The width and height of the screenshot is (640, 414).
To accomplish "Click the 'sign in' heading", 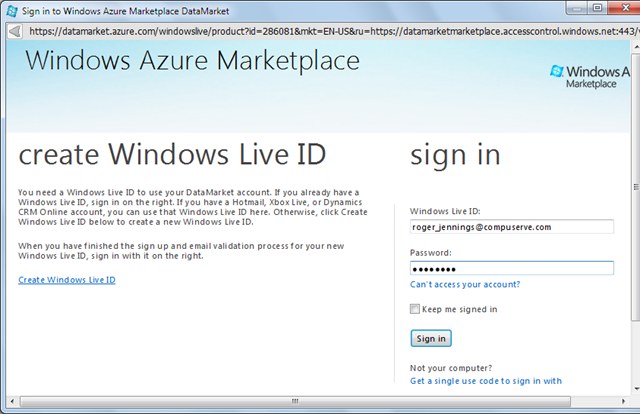I will pyautogui.click(x=455, y=155).
